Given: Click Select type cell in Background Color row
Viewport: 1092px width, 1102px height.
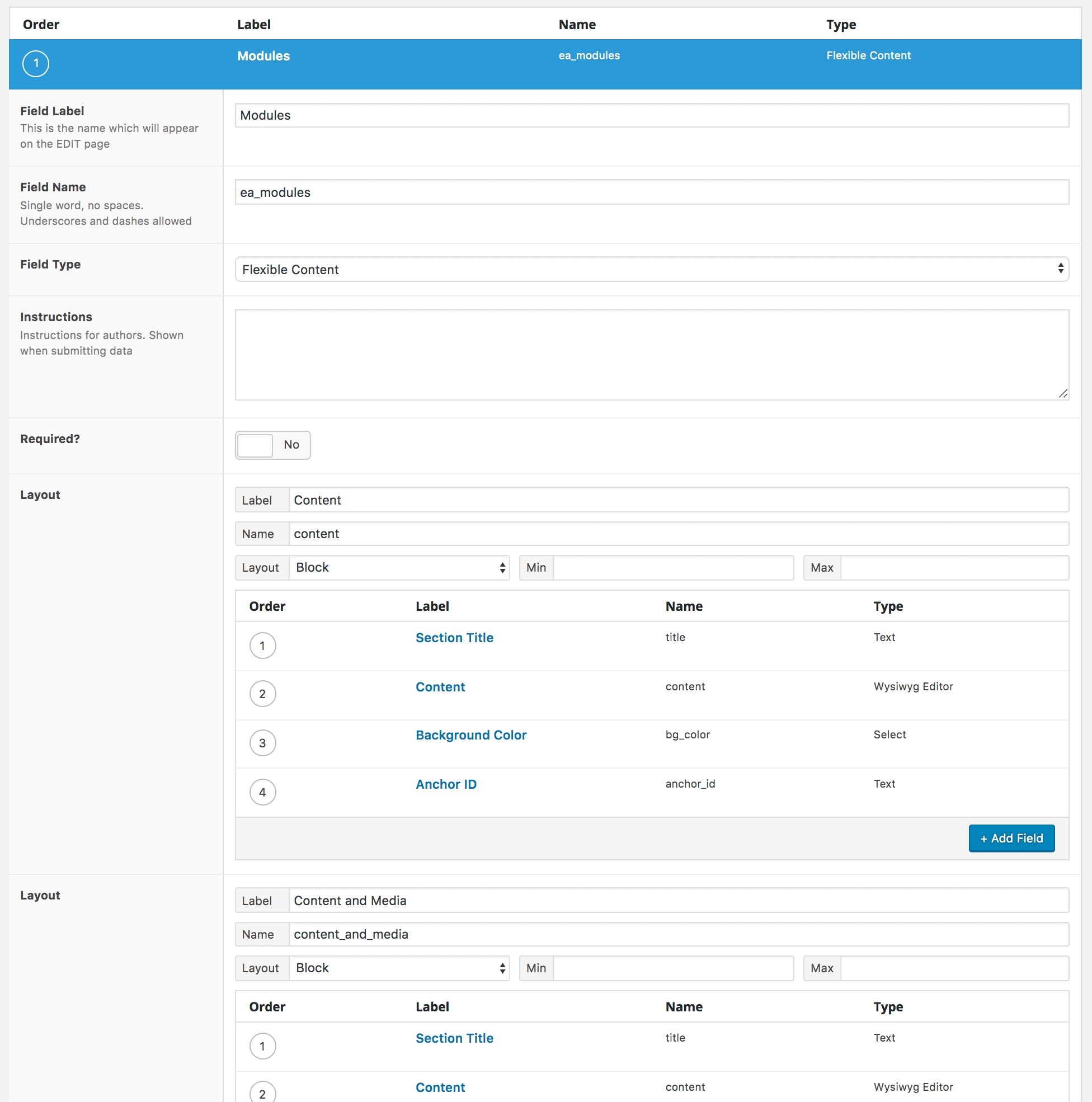Looking at the screenshot, I should pyautogui.click(x=889, y=734).
